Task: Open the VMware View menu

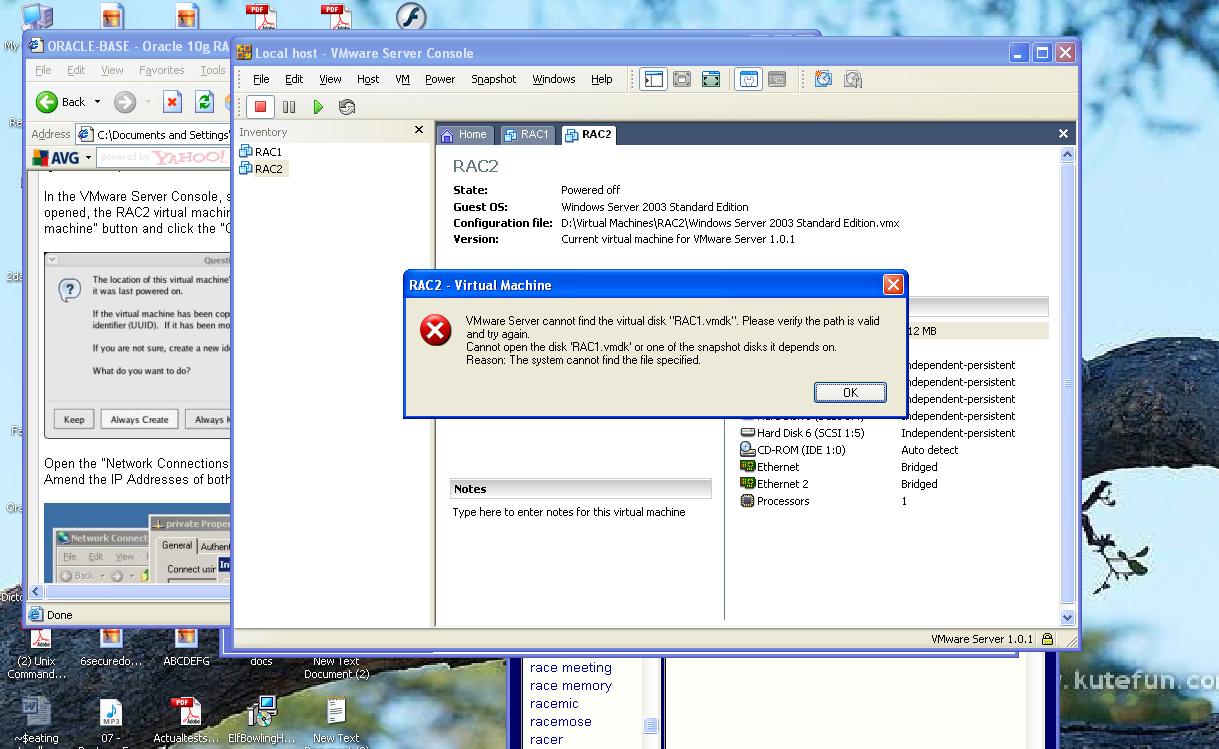Action: pyautogui.click(x=330, y=79)
